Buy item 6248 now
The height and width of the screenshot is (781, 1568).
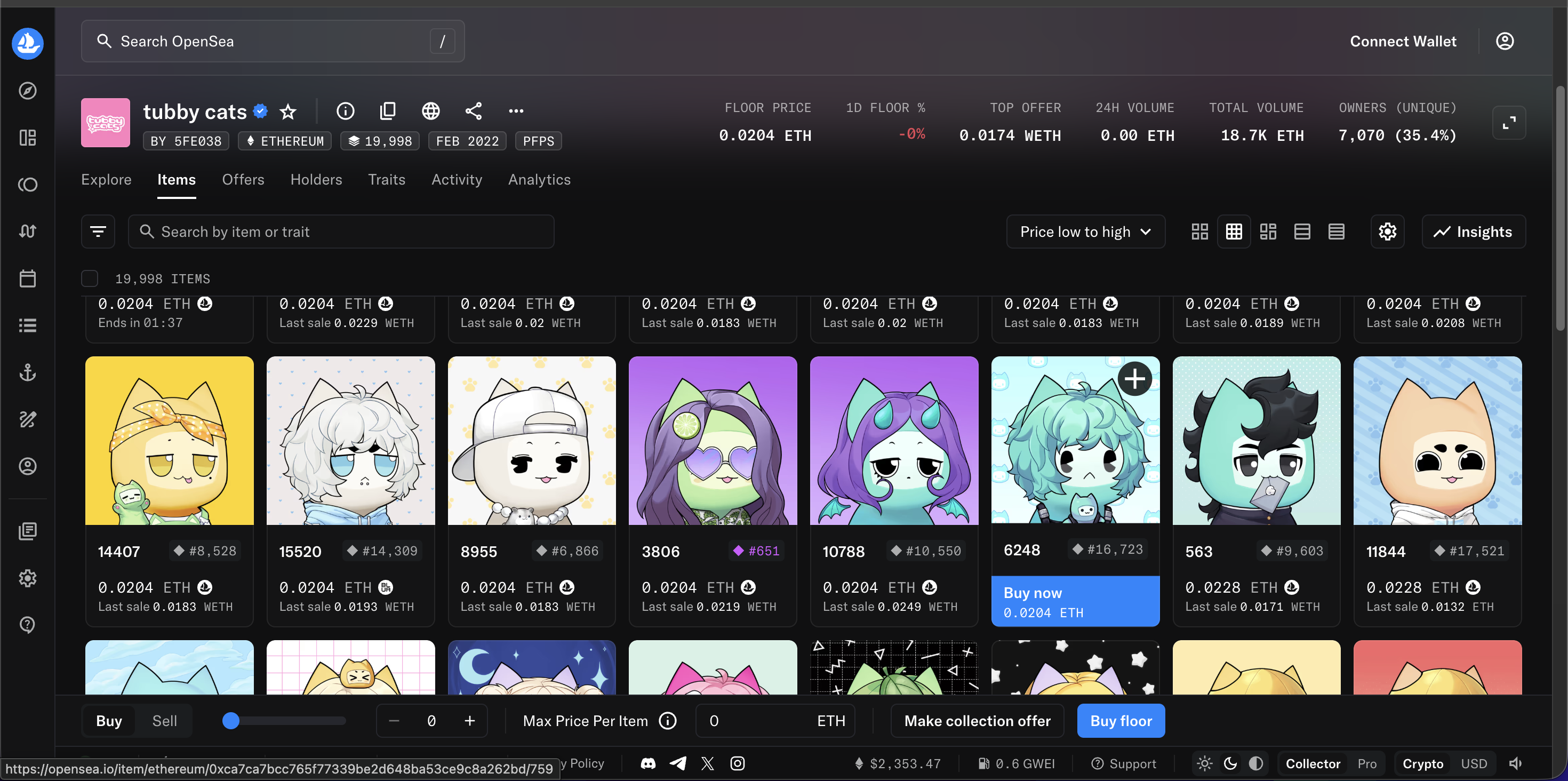click(1075, 601)
